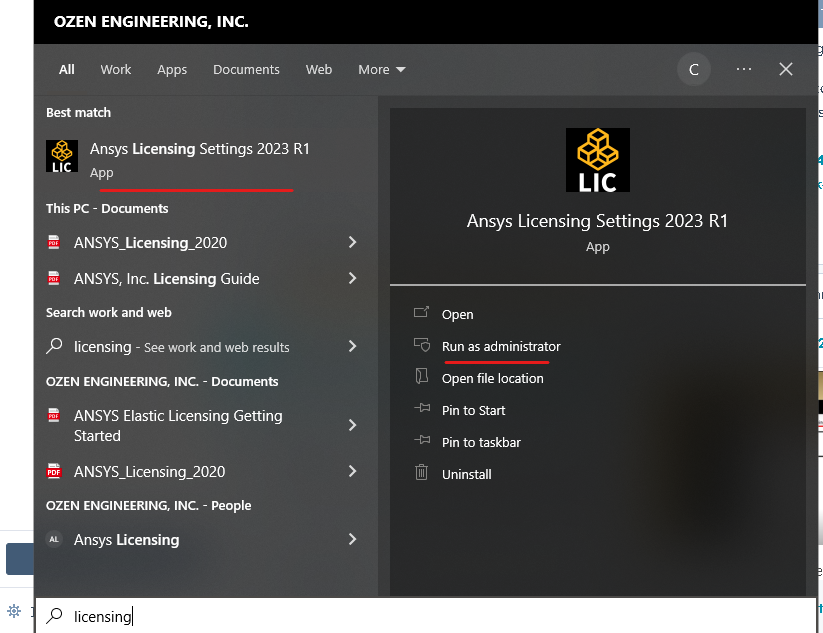
Task: Click the user account circle in search header
Action: click(x=693, y=69)
